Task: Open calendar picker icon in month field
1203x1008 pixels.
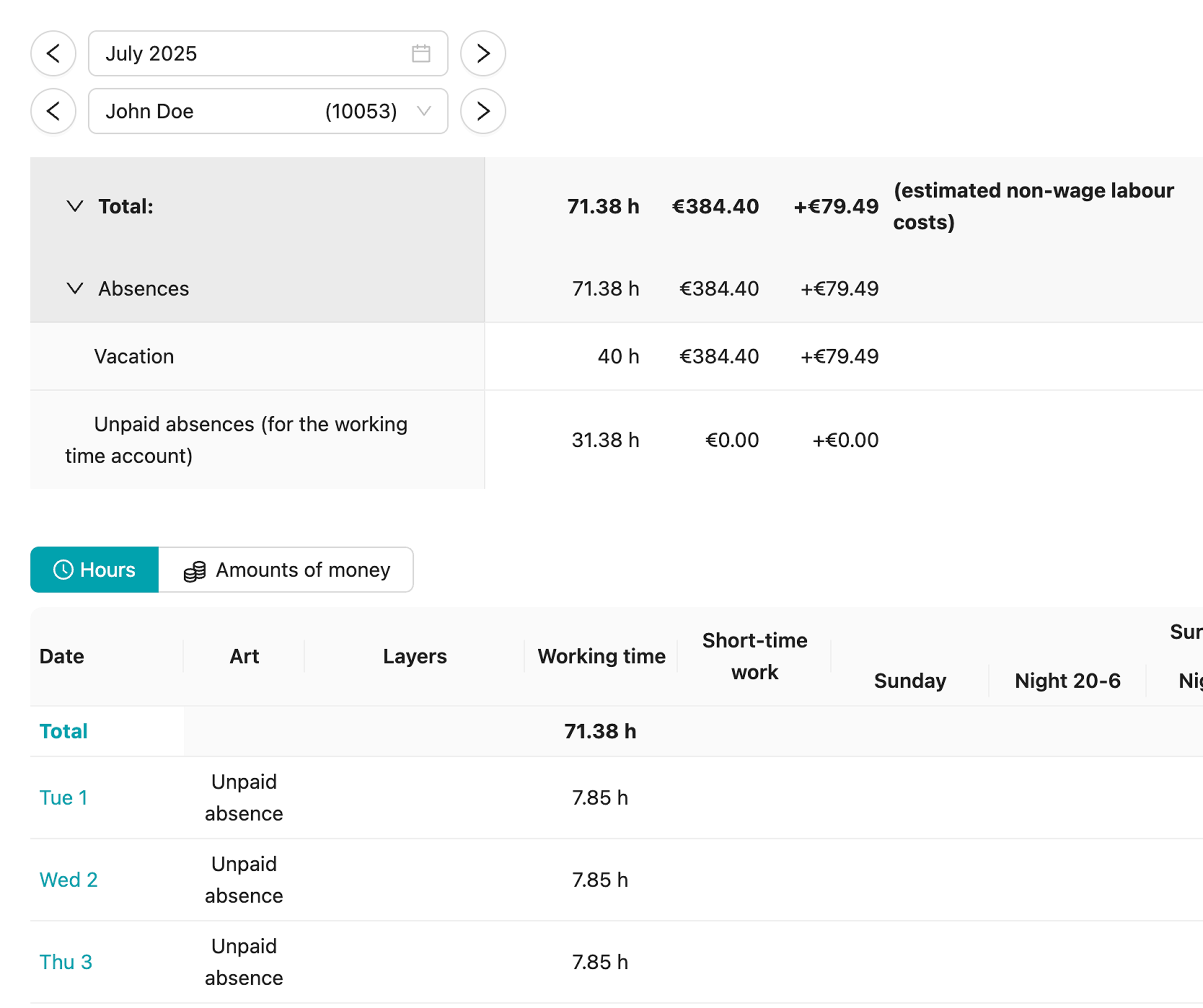Action: click(x=421, y=53)
